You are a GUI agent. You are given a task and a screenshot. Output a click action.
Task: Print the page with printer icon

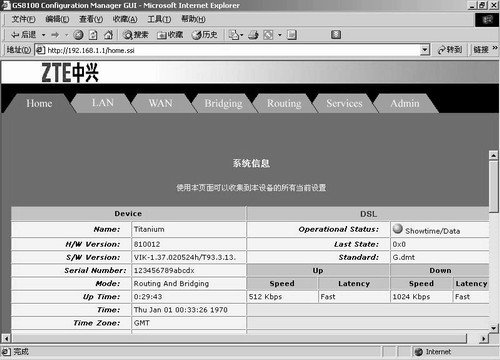(x=253, y=35)
